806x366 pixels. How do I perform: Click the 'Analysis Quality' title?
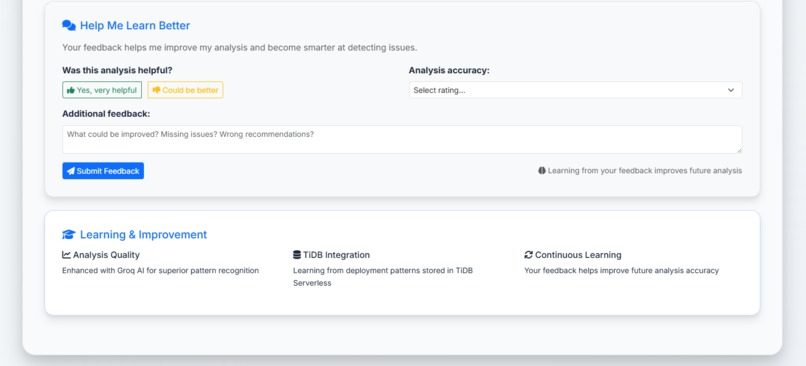pyautogui.click(x=106, y=255)
